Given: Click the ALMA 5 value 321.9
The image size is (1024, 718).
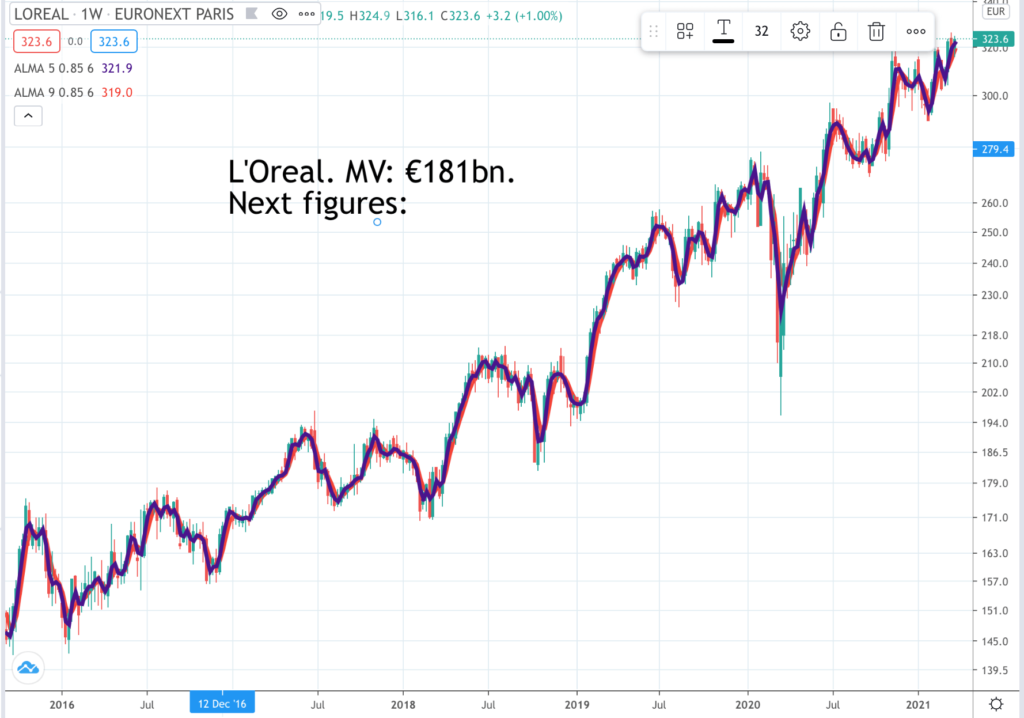Looking at the screenshot, I should [117, 68].
